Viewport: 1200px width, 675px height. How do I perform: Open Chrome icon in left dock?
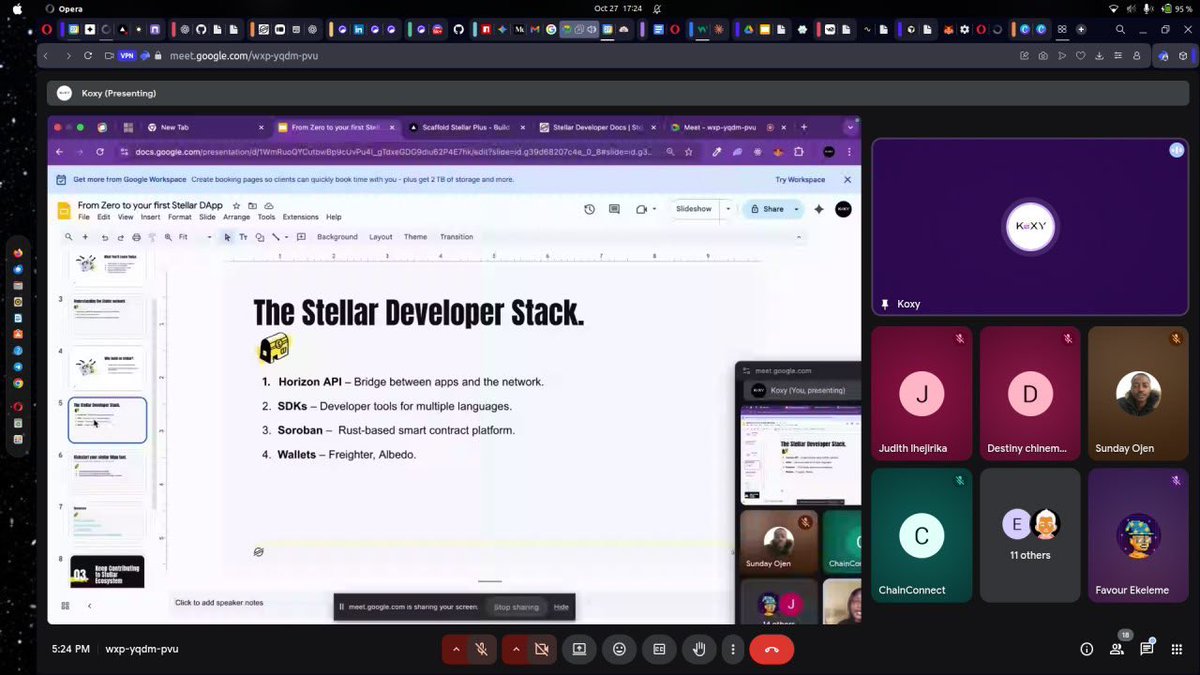coord(18,383)
